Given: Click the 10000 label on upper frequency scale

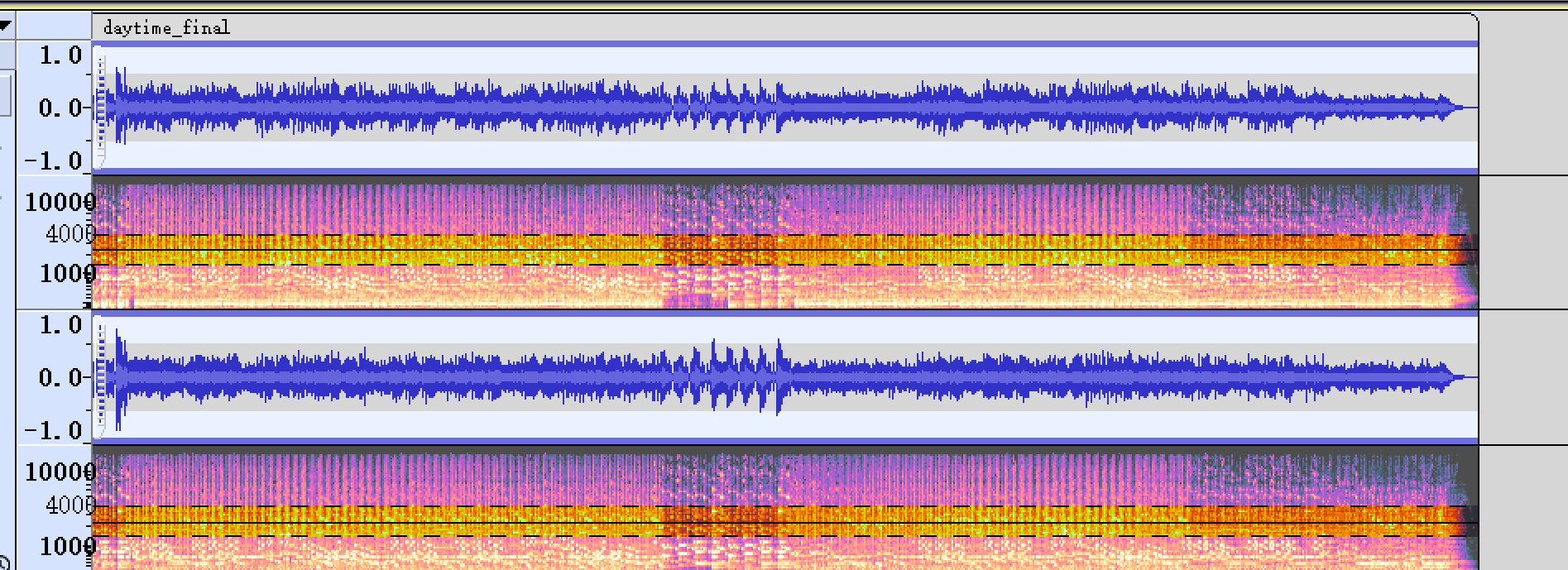Looking at the screenshot, I should [60, 202].
